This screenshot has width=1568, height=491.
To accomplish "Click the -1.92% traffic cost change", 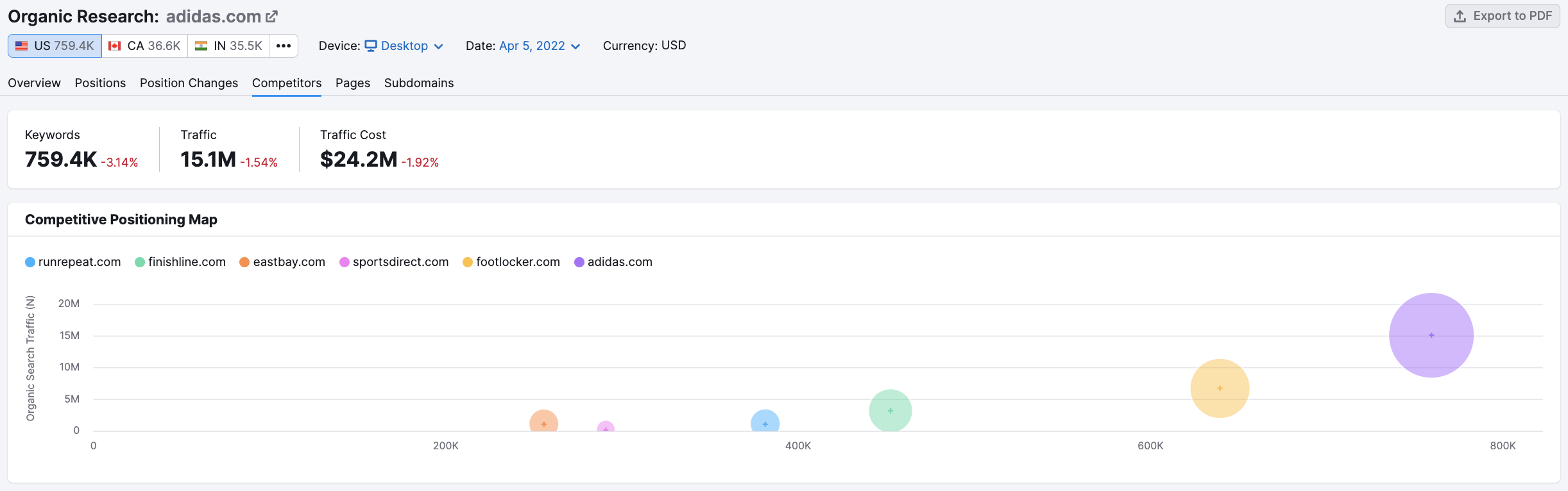I will click(420, 163).
